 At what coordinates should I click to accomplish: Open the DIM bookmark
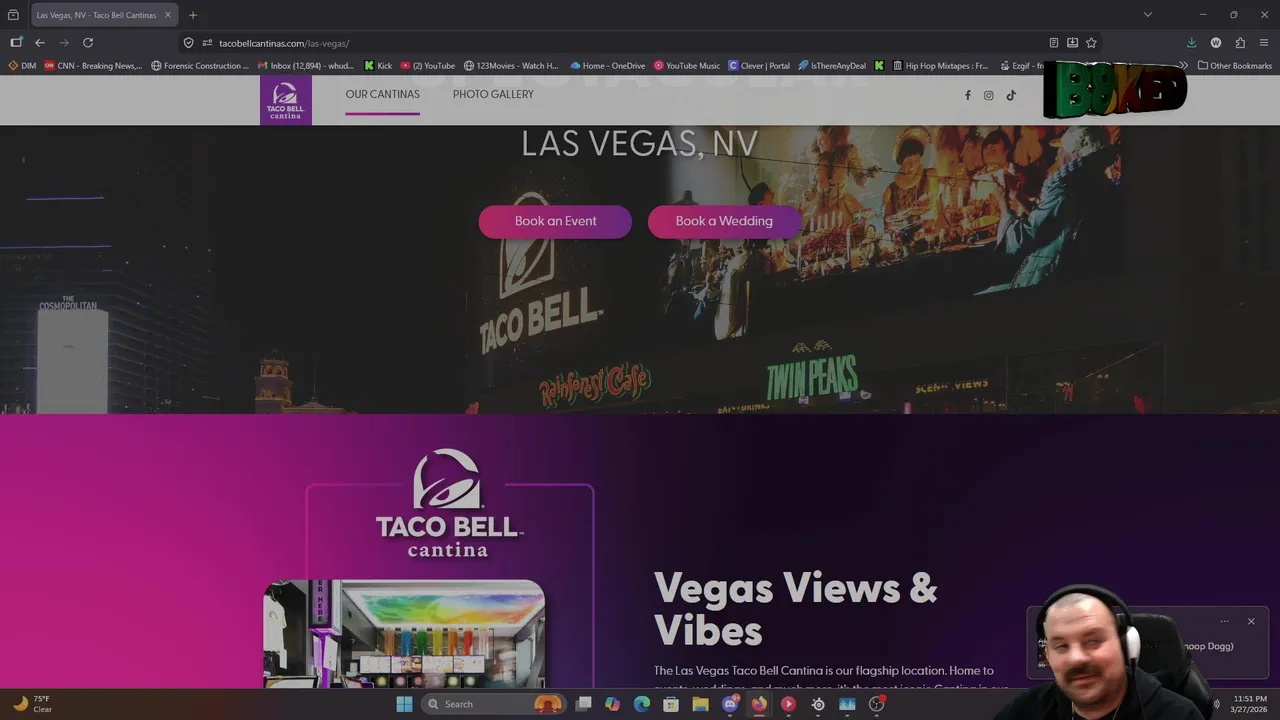tap(22, 66)
